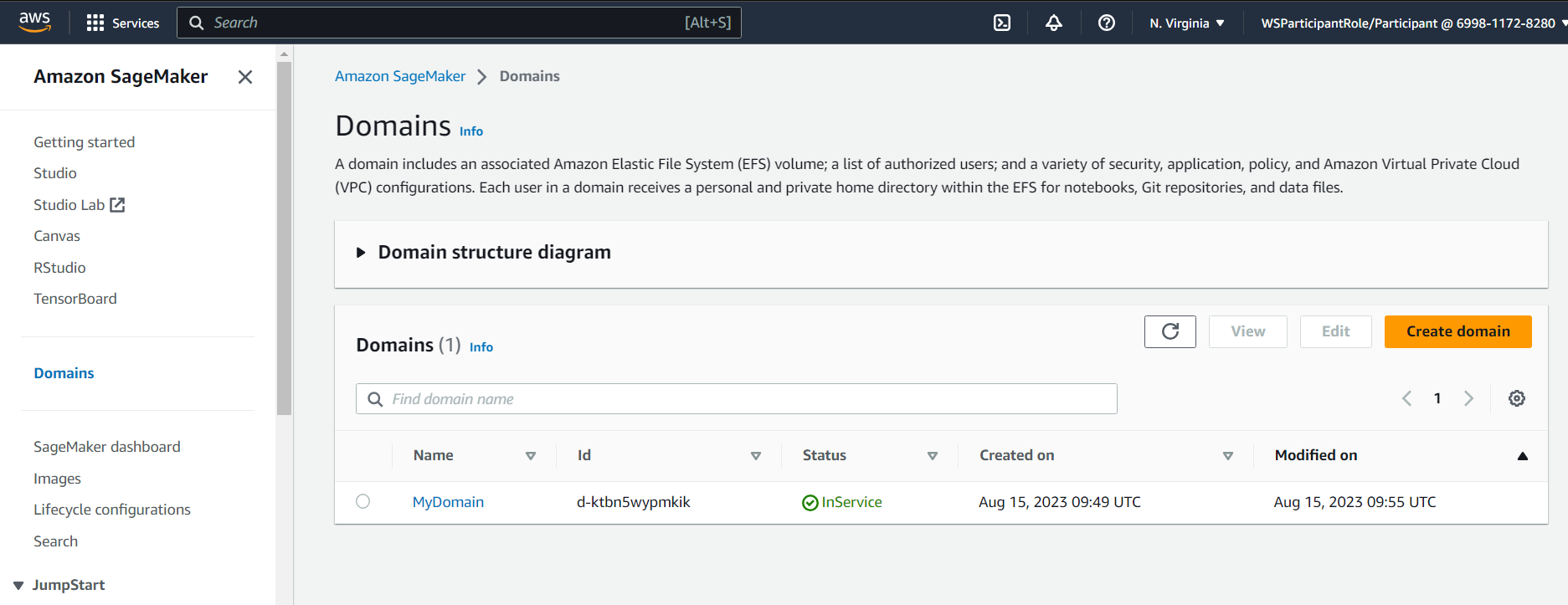Click the AWS logo home icon
Image resolution: width=1568 pixels, height=605 pixels.
click(34, 22)
